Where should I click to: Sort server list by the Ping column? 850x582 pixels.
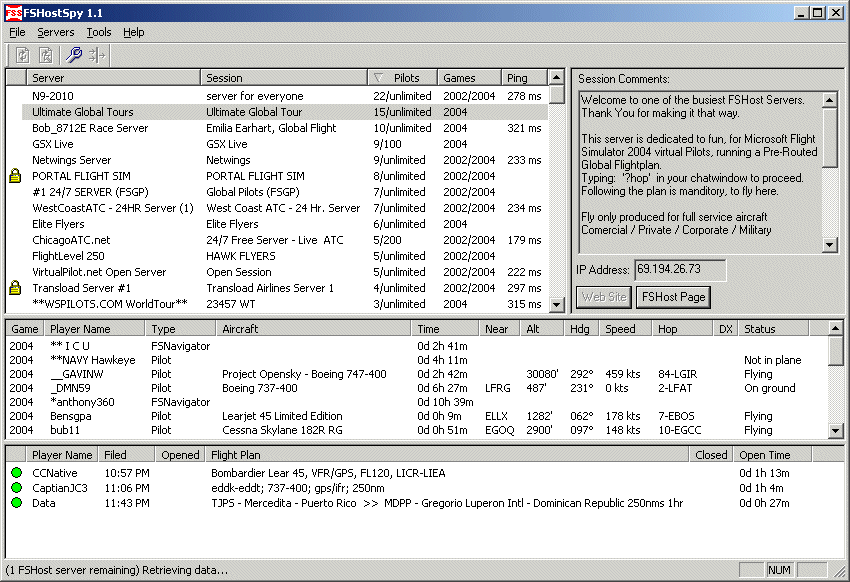pyautogui.click(x=524, y=77)
